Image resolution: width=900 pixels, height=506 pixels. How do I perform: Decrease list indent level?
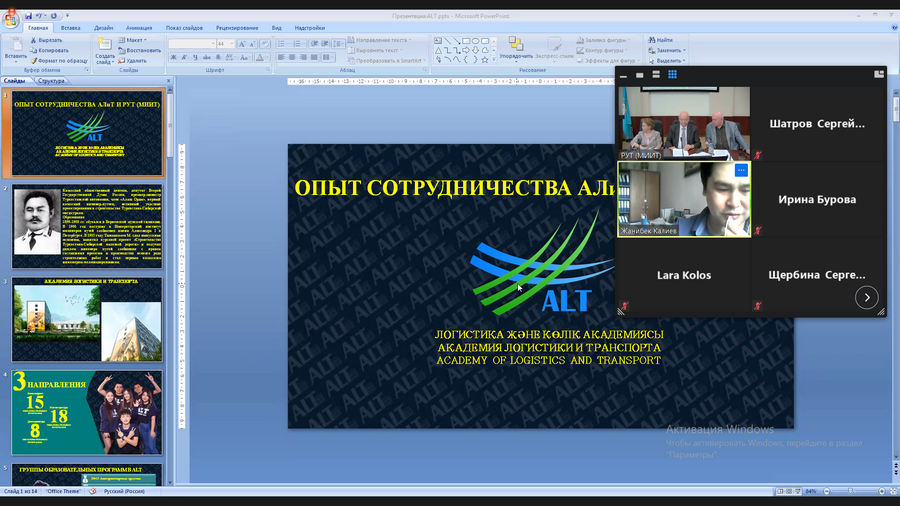[314, 44]
